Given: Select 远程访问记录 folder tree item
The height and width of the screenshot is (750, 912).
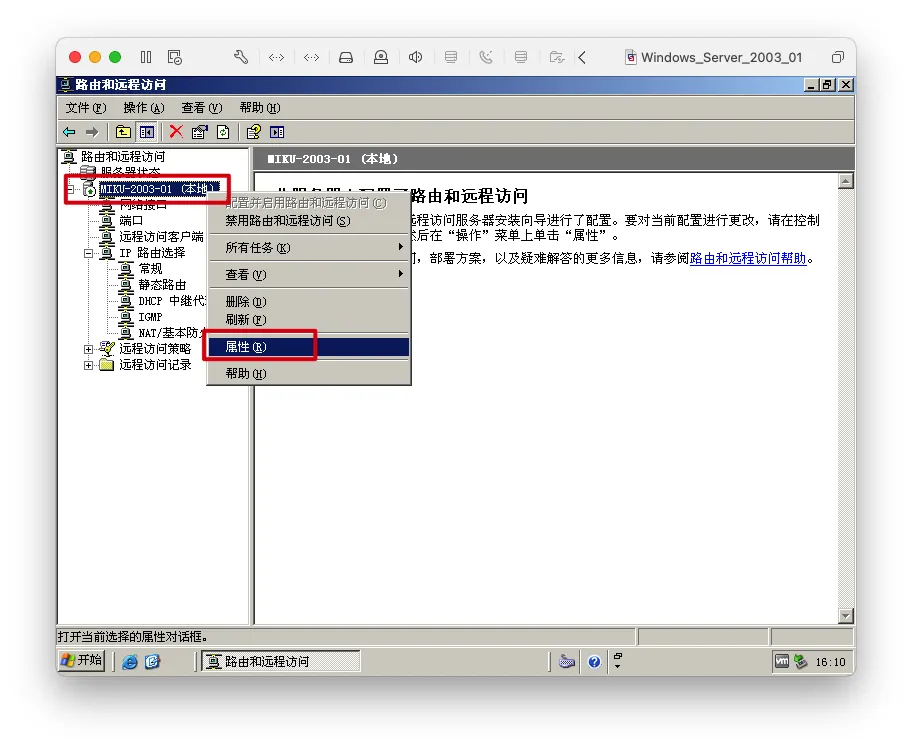Looking at the screenshot, I should (x=155, y=365).
